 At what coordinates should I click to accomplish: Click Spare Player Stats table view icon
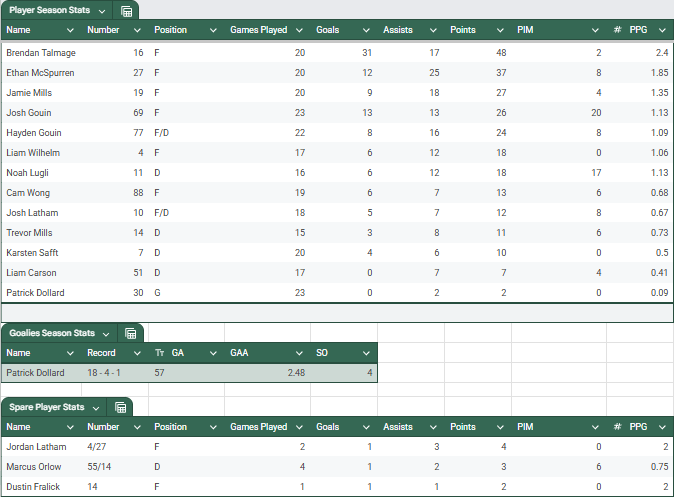[x=121, y=407]
